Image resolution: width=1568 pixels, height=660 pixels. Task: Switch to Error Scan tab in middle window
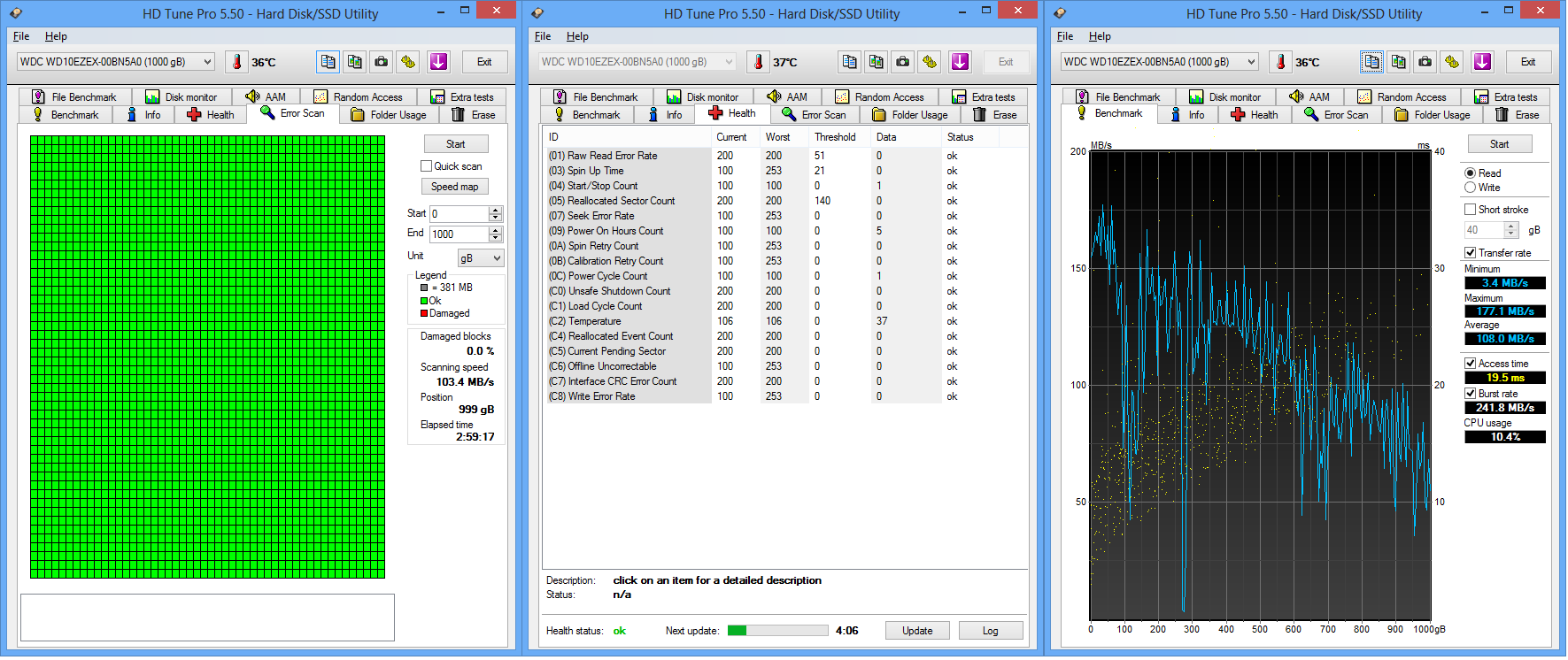tap(815, 115)
